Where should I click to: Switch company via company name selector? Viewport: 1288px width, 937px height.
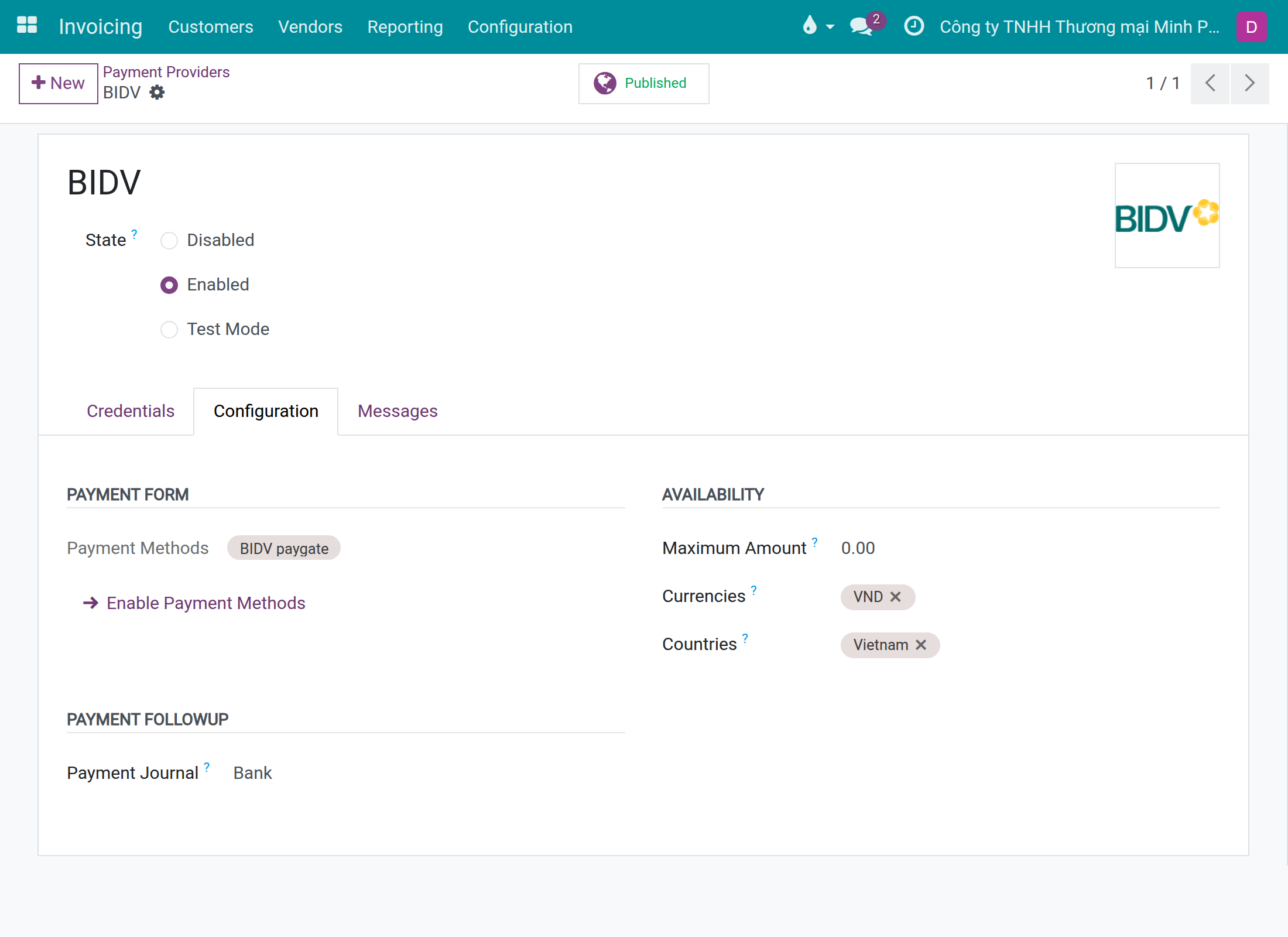pos(1079,27)
